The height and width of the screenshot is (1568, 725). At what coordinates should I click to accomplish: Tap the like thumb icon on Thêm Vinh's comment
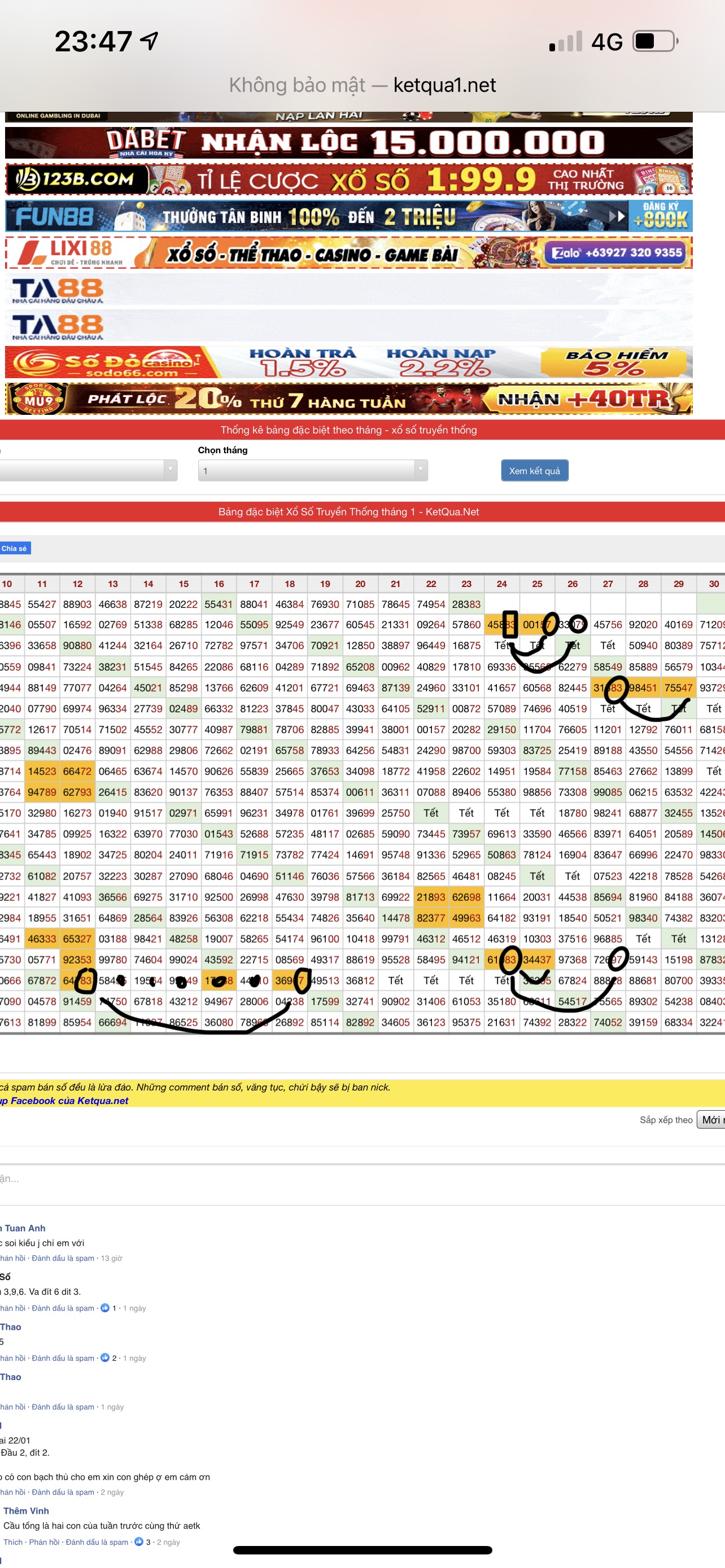138,1542
